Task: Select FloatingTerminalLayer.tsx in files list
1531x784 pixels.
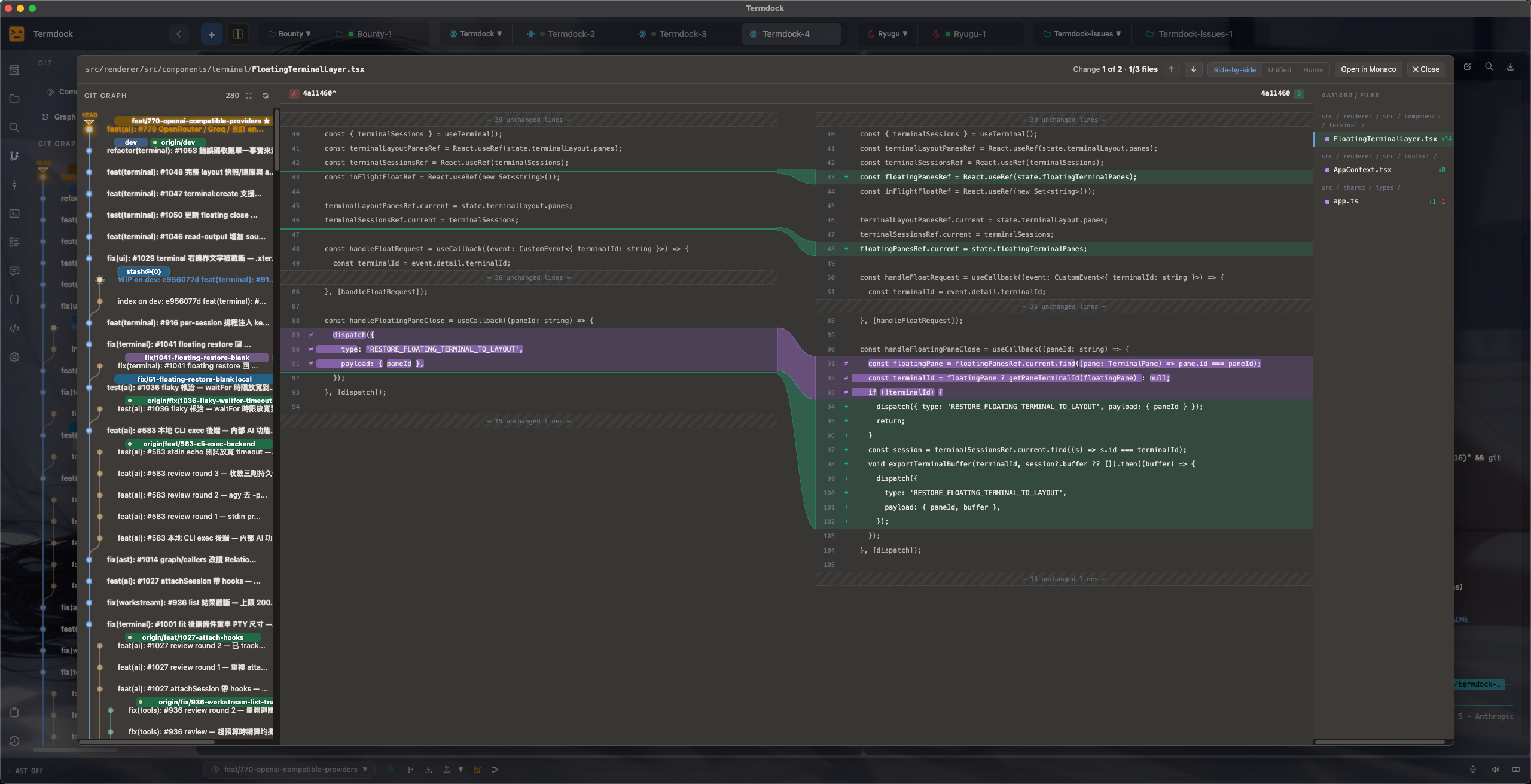Action: point(1384,139)
